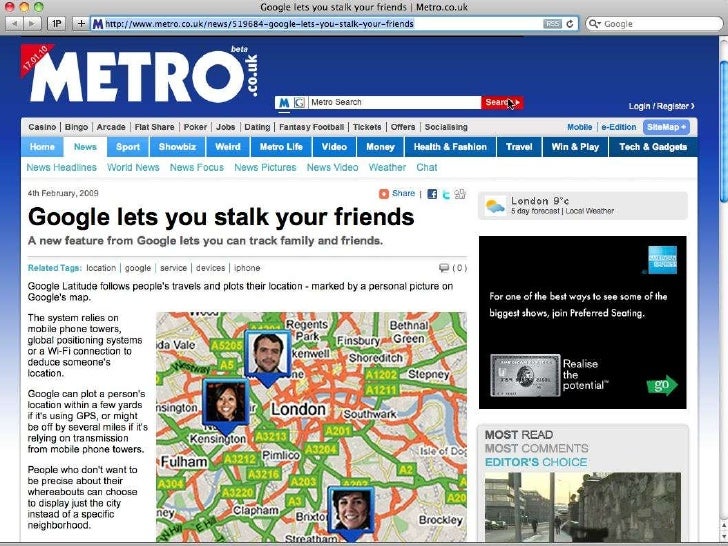Open the Dating link
Image resolution: width=728 pixels, height=546 pixels.
(x=257, y=127)
